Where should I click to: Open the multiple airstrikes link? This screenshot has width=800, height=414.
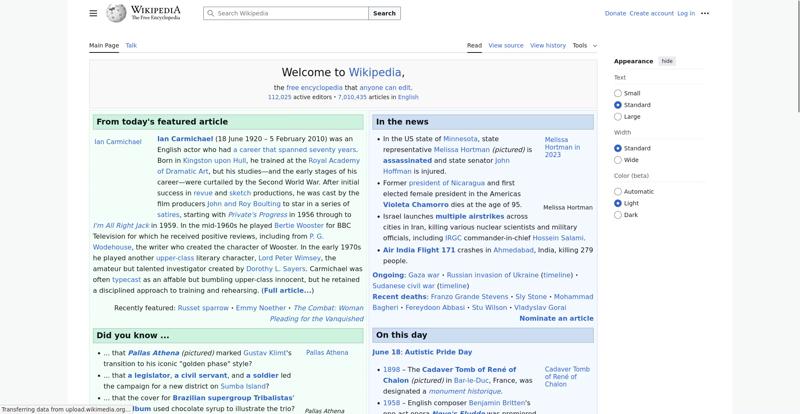point(469,216)
